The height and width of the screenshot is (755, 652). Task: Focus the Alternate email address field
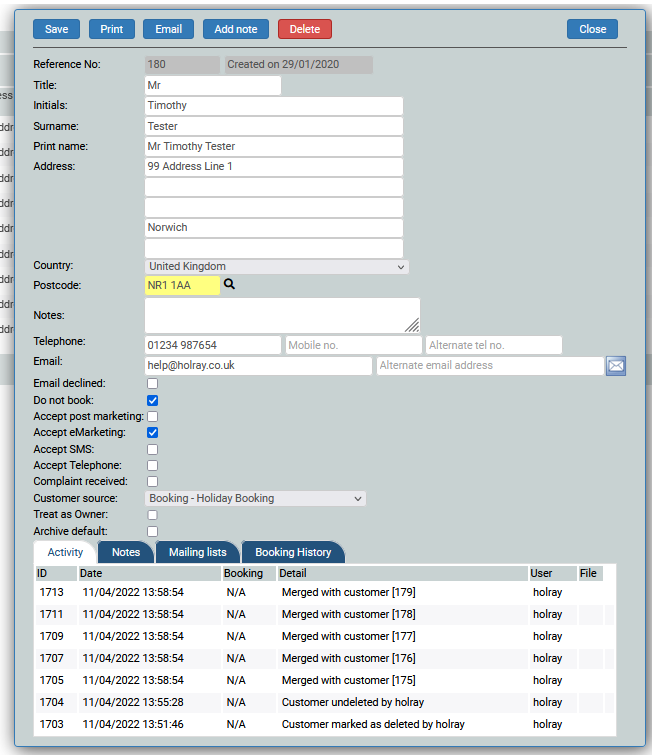coord(489,366)
